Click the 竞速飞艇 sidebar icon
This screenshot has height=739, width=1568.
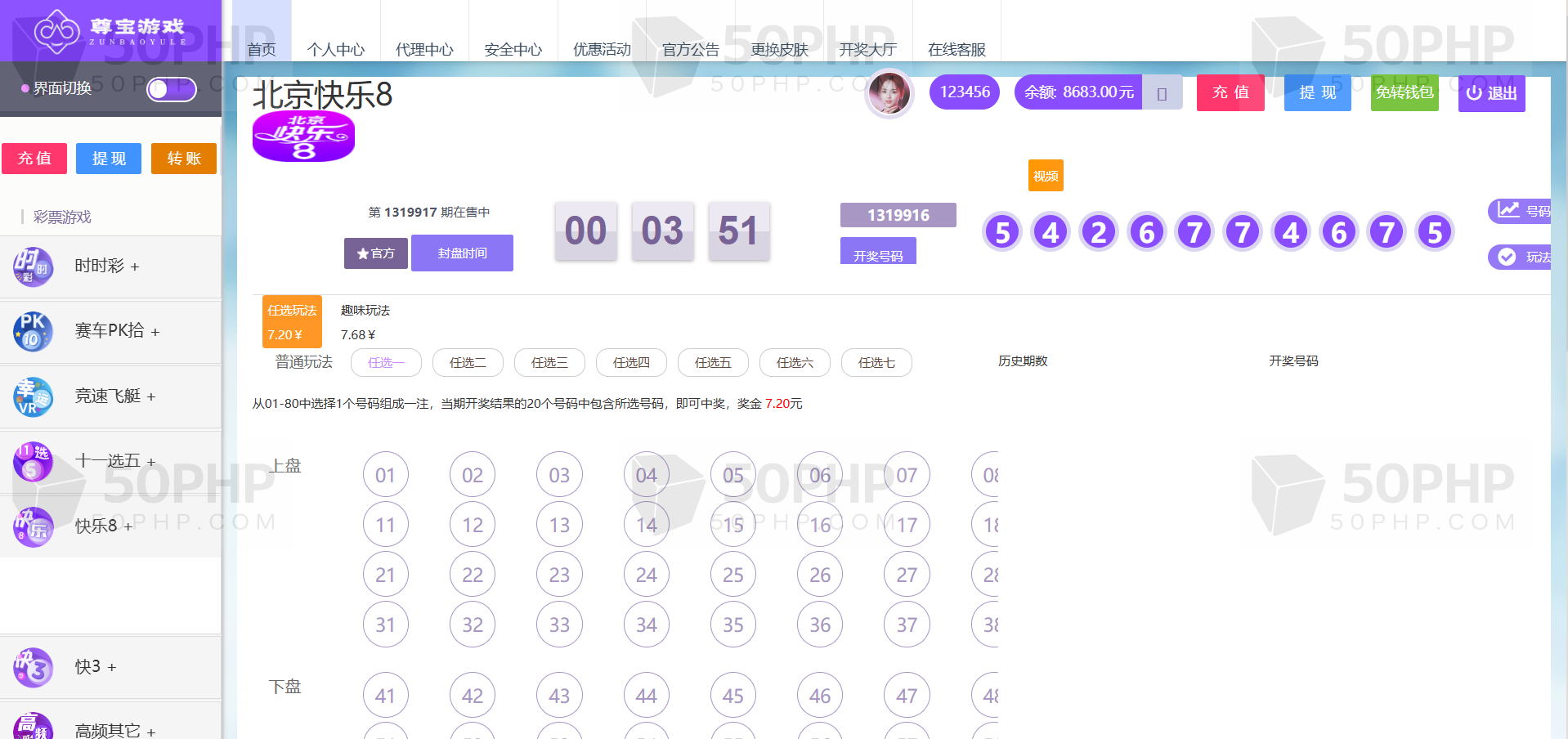(33, 396)
